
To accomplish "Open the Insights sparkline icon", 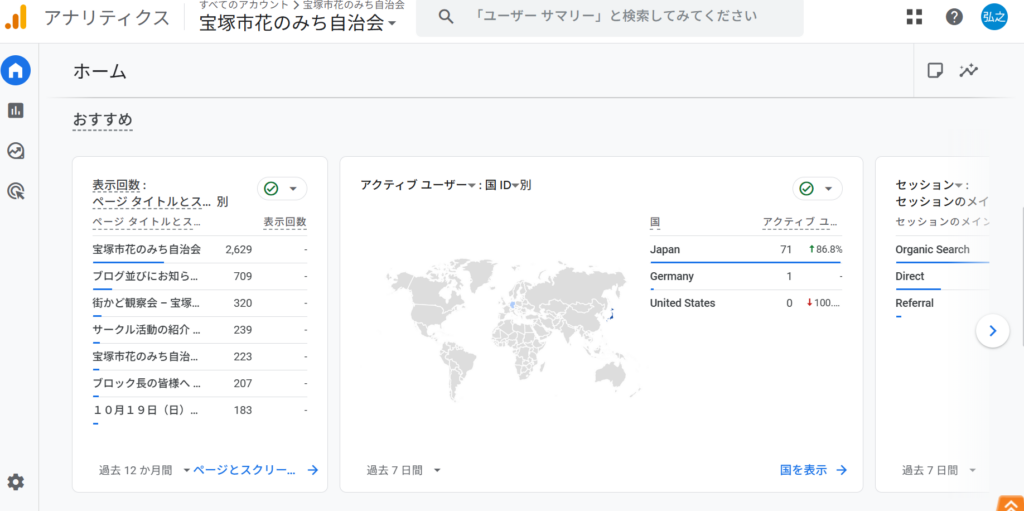I will click(x=968, y=70).
